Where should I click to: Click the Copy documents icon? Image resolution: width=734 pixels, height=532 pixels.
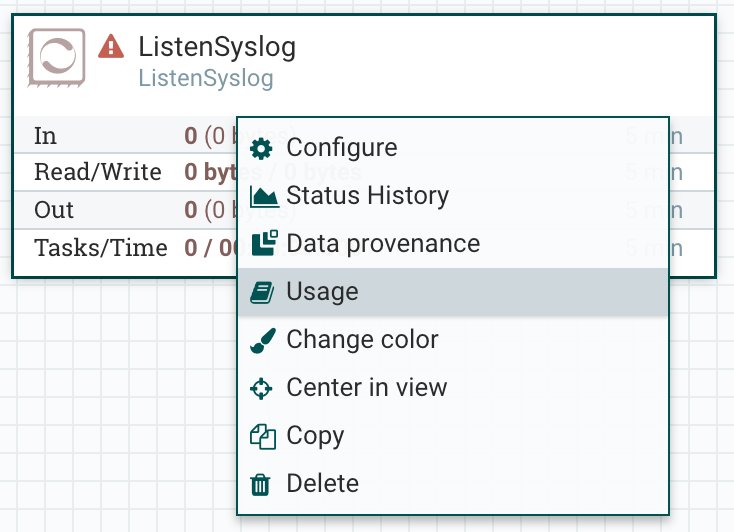(x=262, y=436)
